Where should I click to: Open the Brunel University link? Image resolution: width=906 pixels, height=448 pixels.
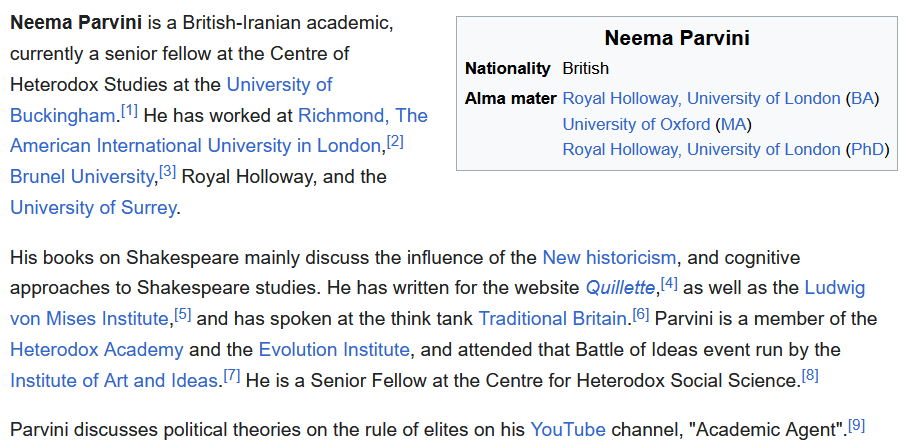click(x=82, y=177)
